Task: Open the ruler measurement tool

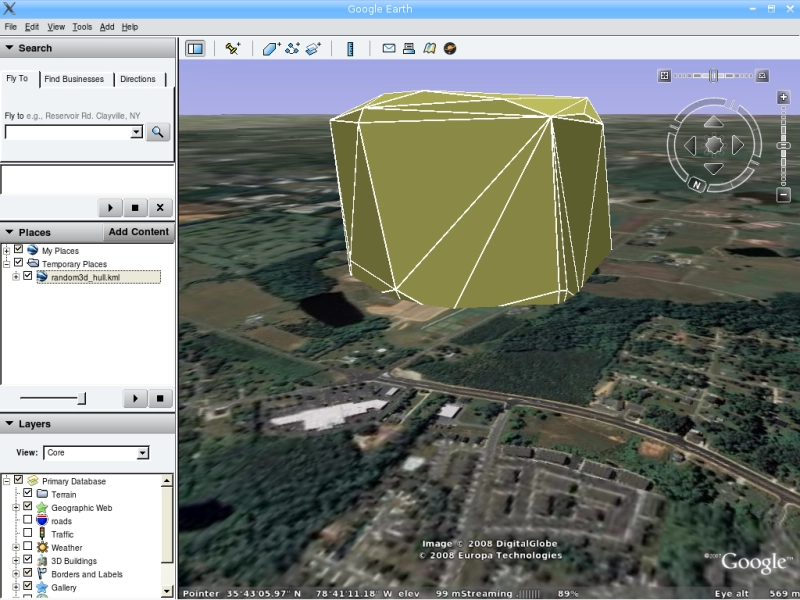Action: [x=350, y=48]
